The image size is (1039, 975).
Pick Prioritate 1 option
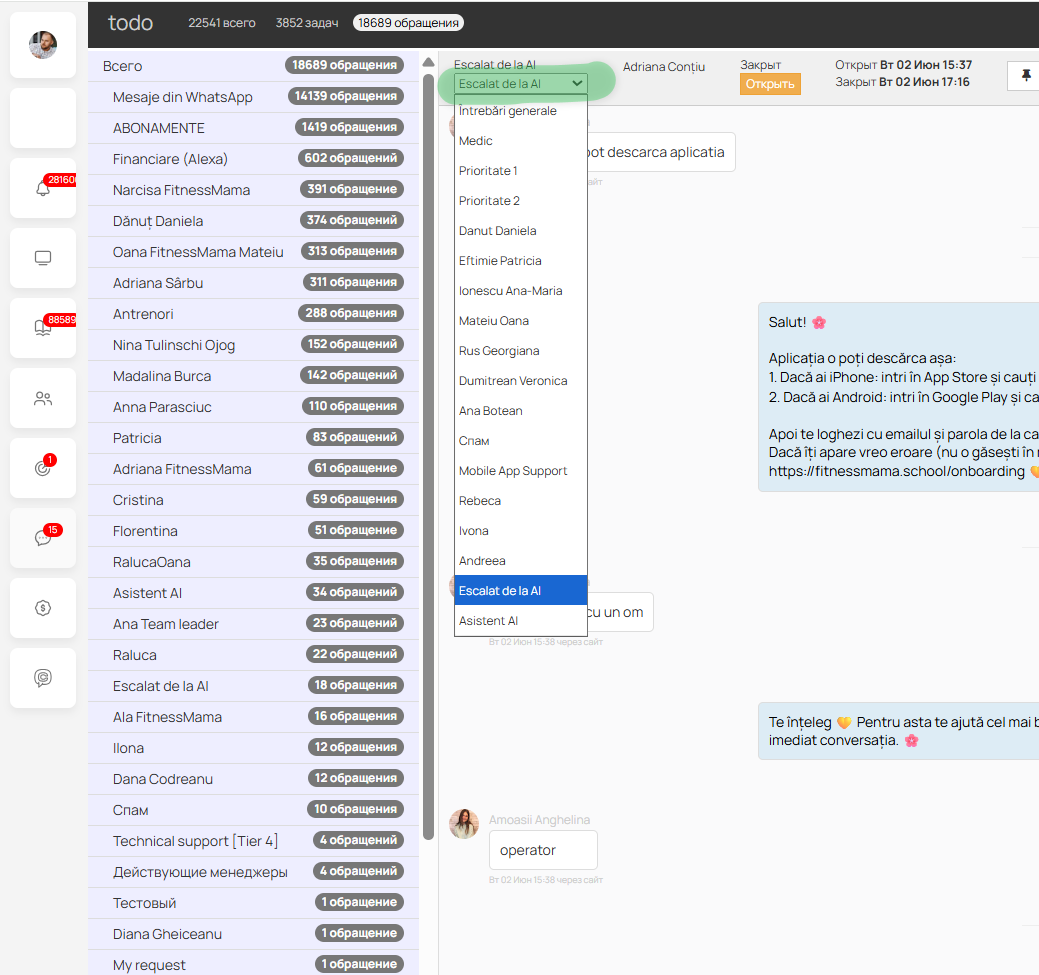tap(521, 170)
